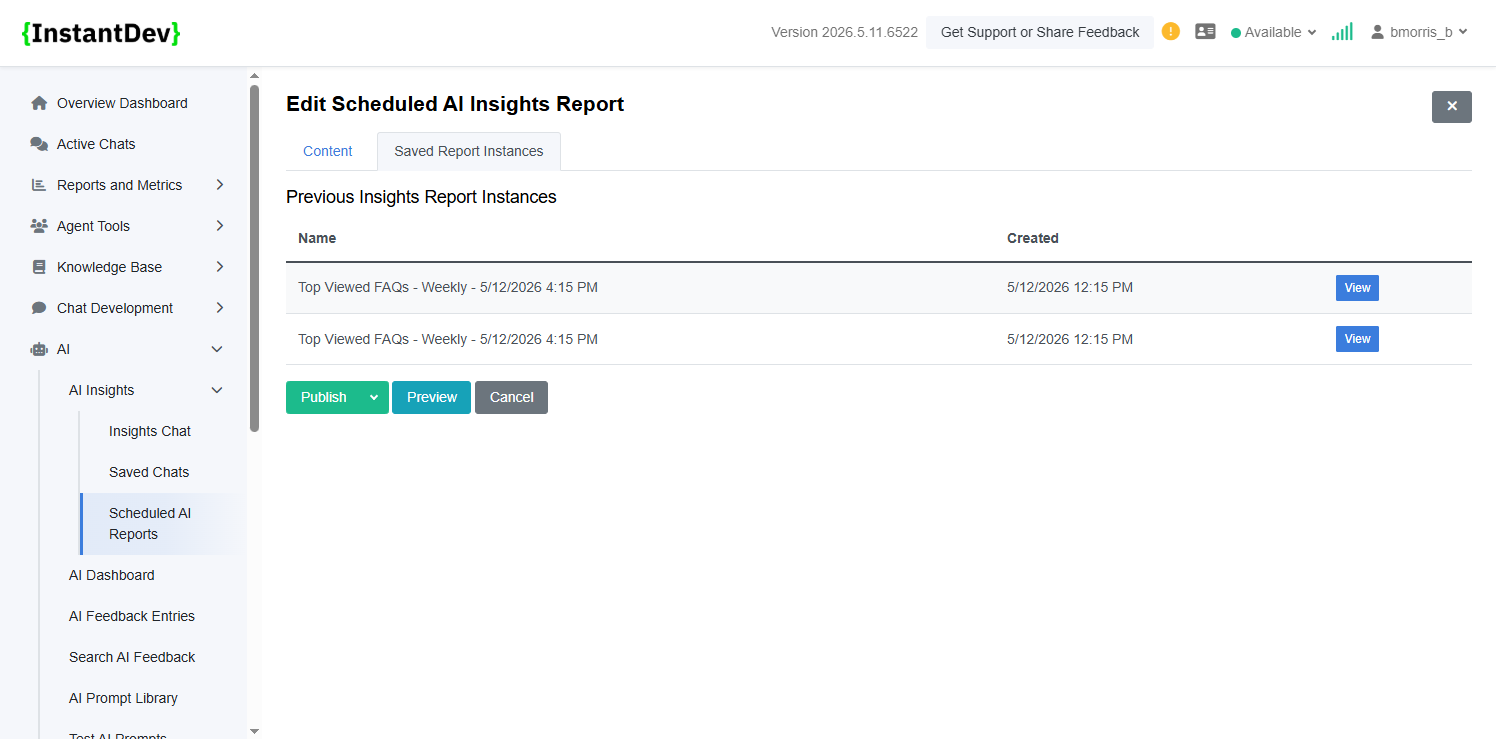Click the Cancel button
This screenshot has height=739, width=1496.
pos(511,397)
